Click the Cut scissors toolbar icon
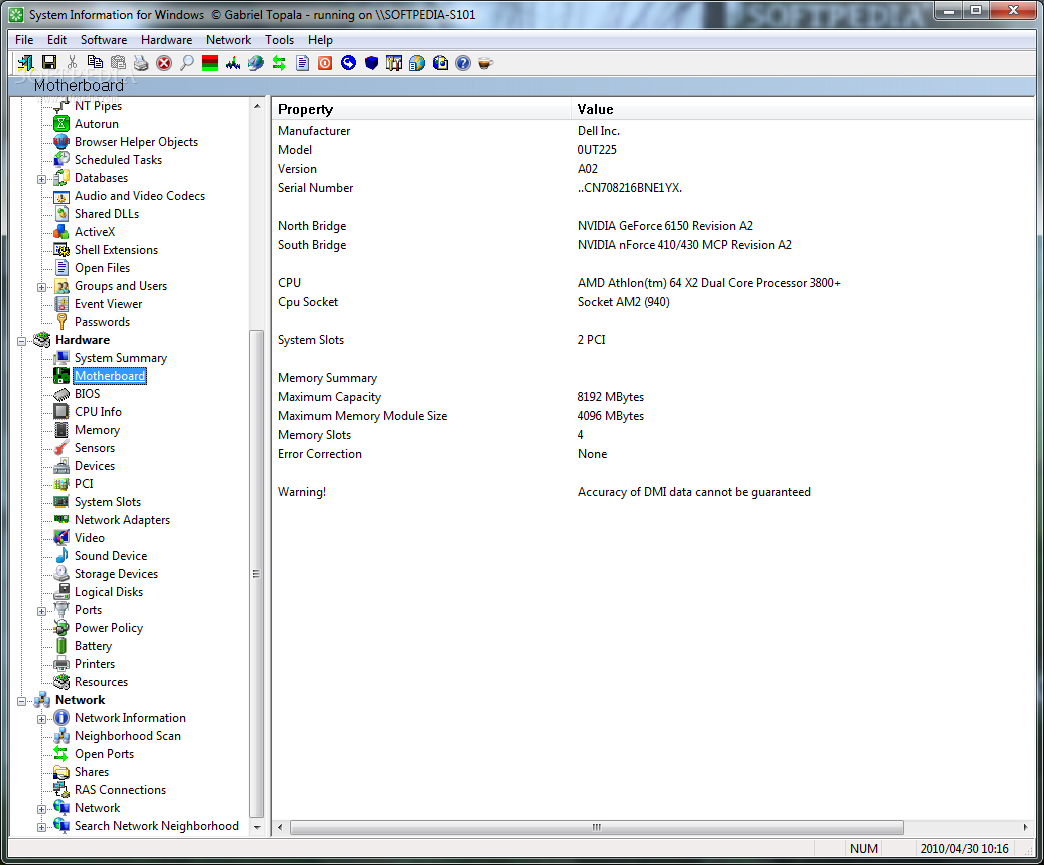1044x865 pixels. [72, 63]
